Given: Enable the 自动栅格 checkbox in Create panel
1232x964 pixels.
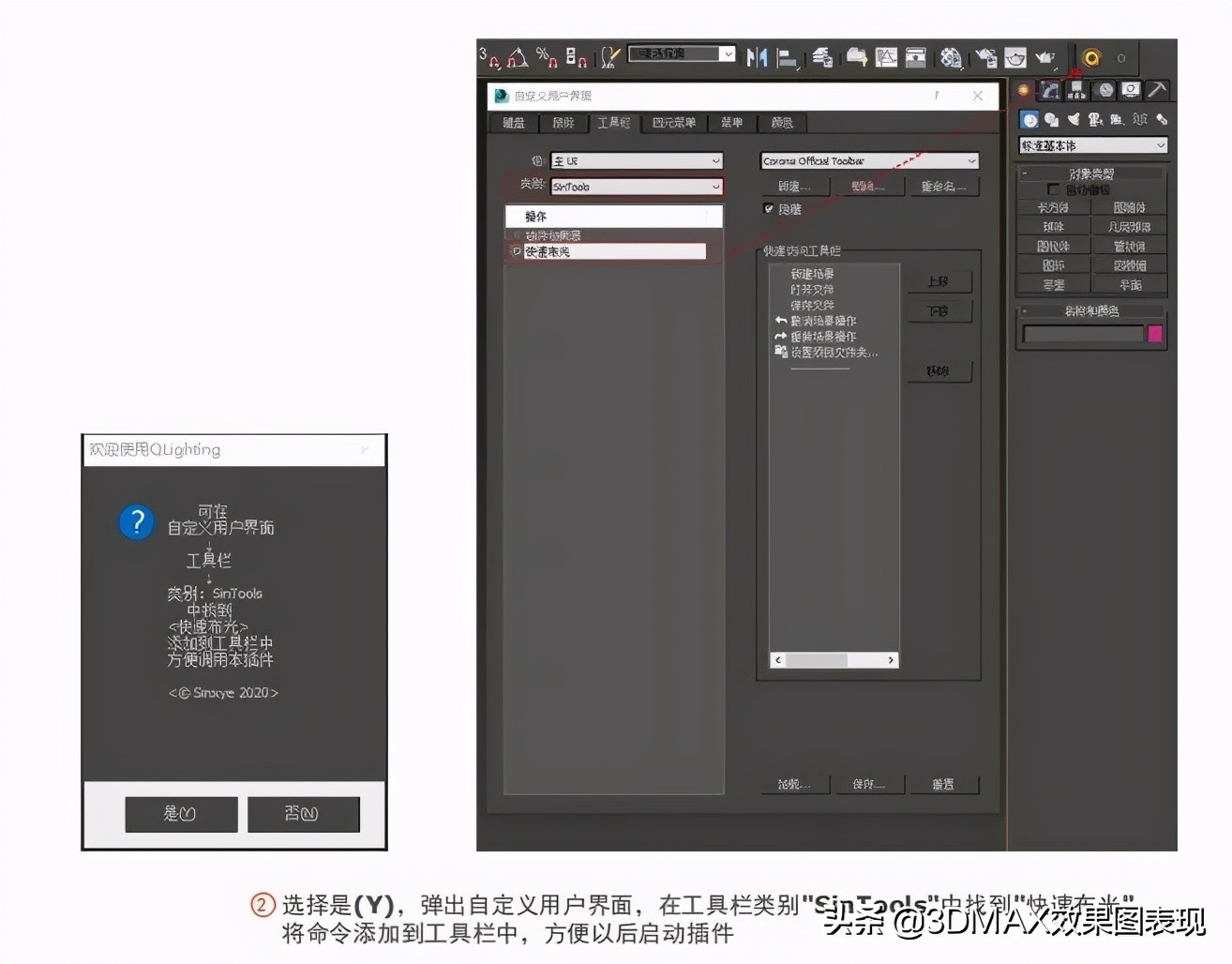Looking at the screenshot, I should (x=1054, y=188).
